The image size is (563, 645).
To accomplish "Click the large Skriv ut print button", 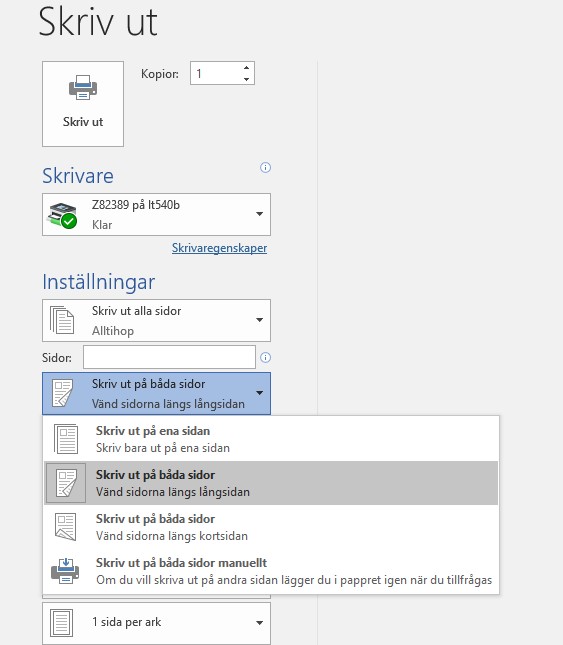I will pyautogui.click(x=83, y=104).
